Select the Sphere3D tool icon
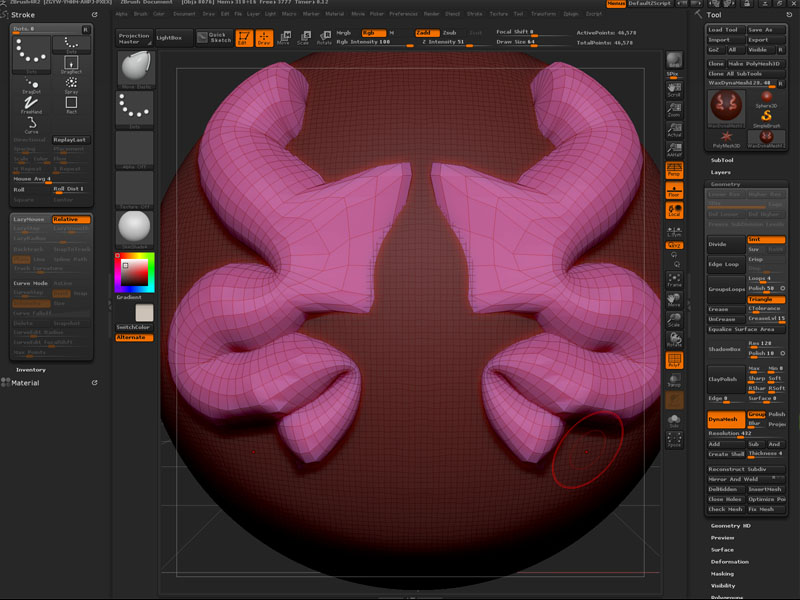This screenshot has width=800, height=600. [766, 99]
